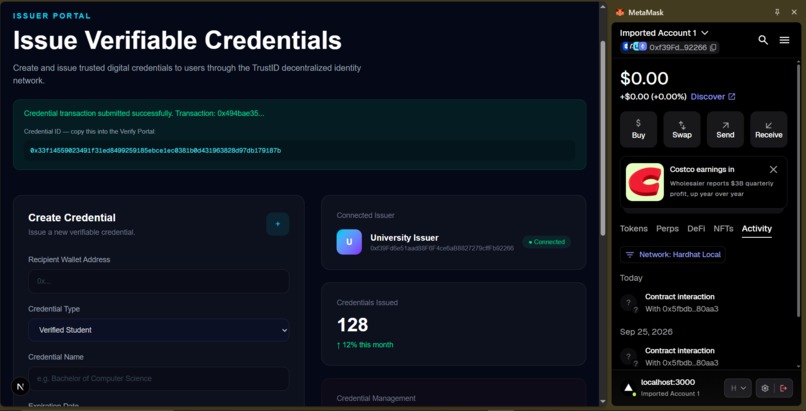Click the Credential ID hash 0x33f14559...
This screenshot has width=806, height=411.
155,151
